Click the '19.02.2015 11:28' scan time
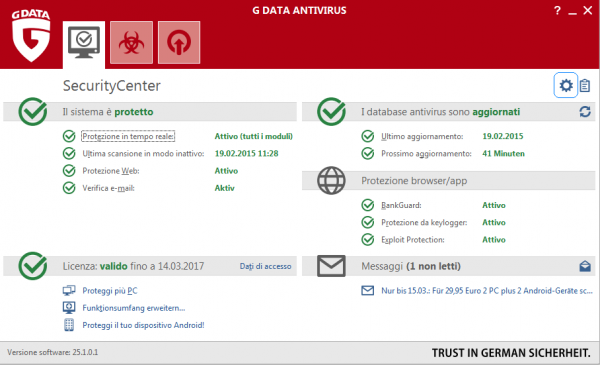 point(246,153)
